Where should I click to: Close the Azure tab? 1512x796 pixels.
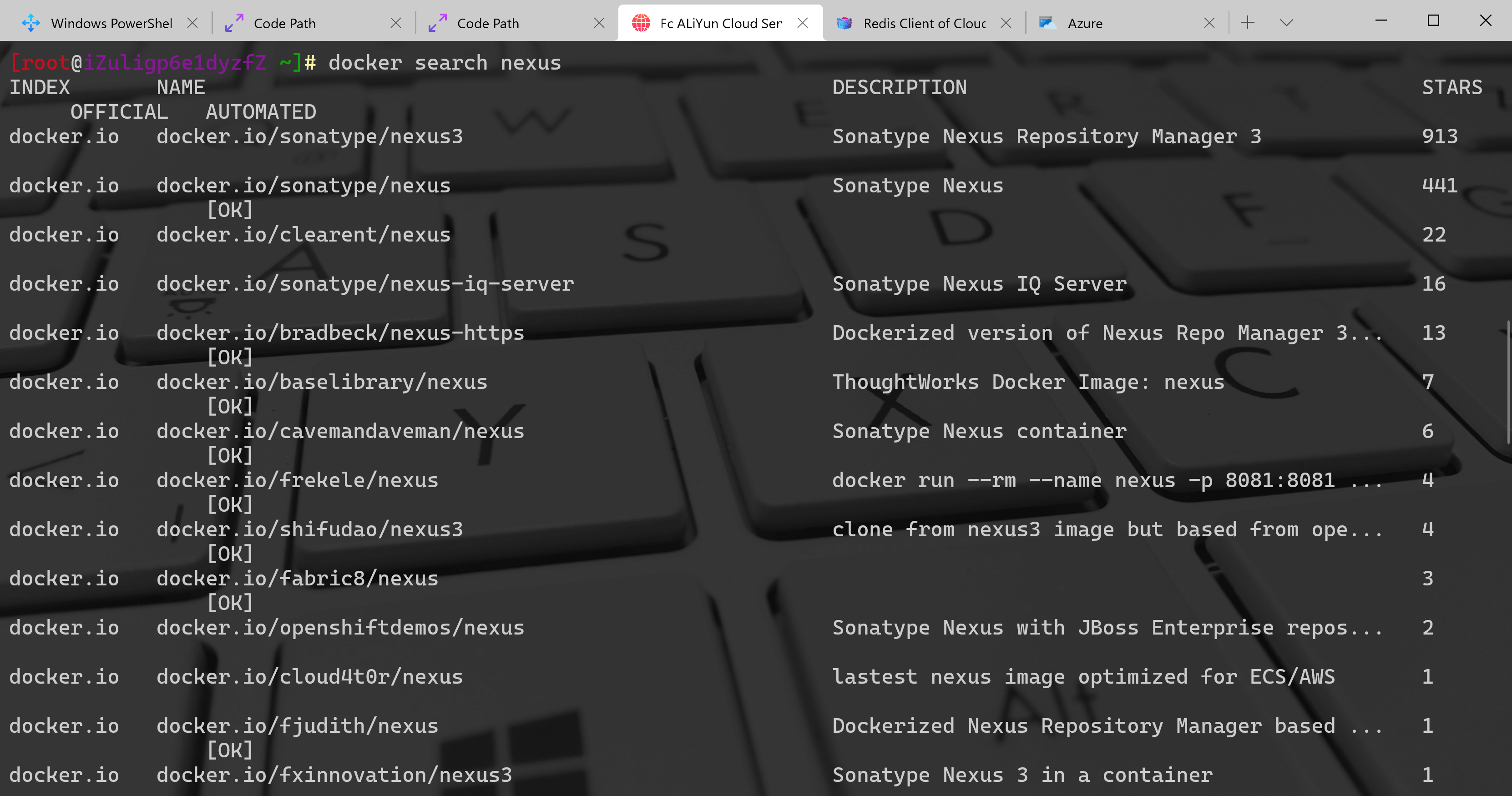click(1209, 23)
